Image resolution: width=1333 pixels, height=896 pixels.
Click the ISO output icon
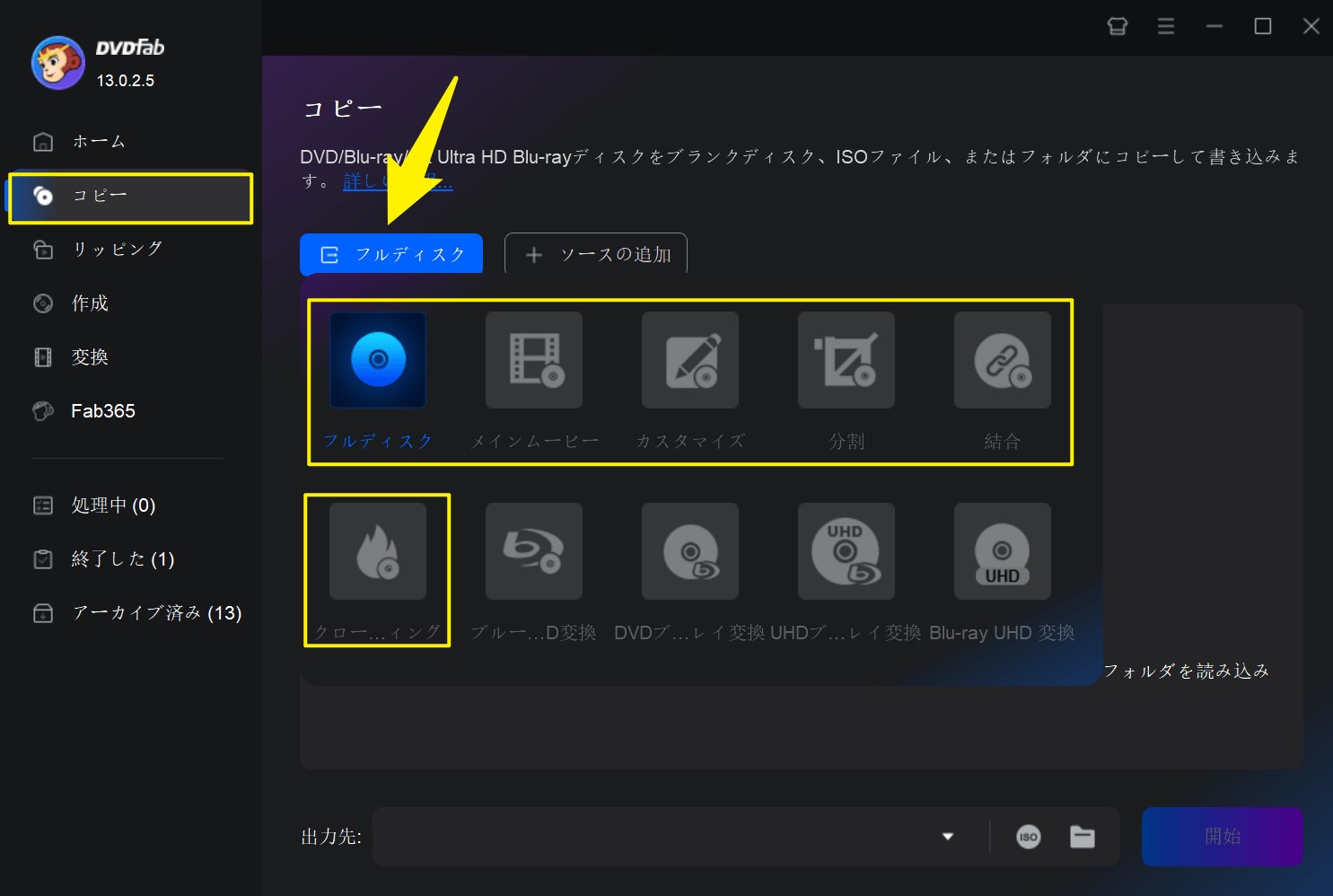pyautogui.click(x=1029, y=837)
